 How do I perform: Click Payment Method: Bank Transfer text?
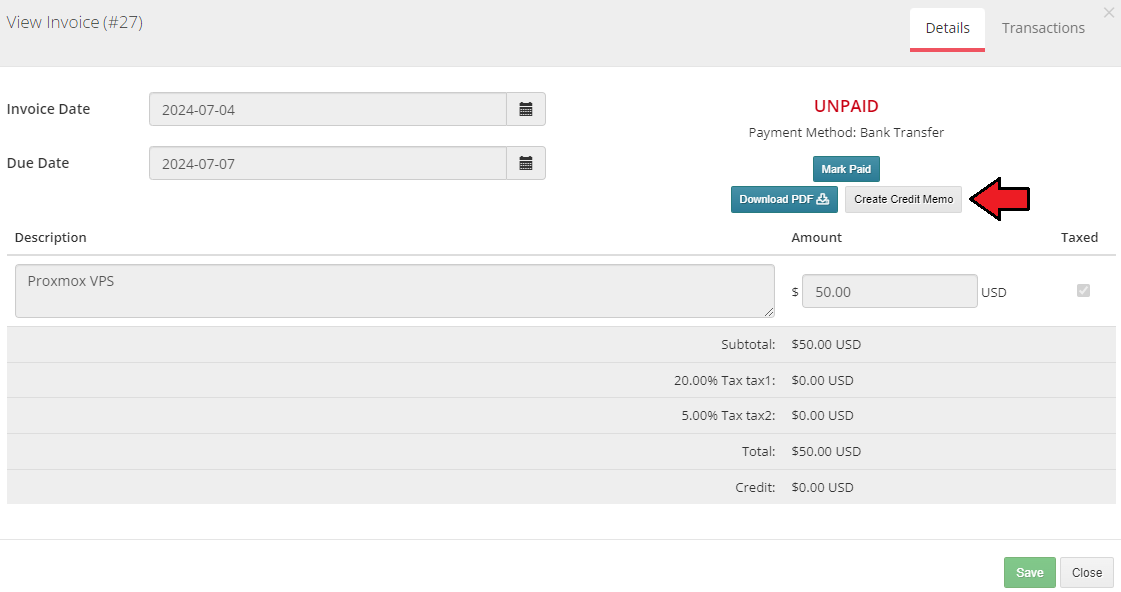coord(846,132)
